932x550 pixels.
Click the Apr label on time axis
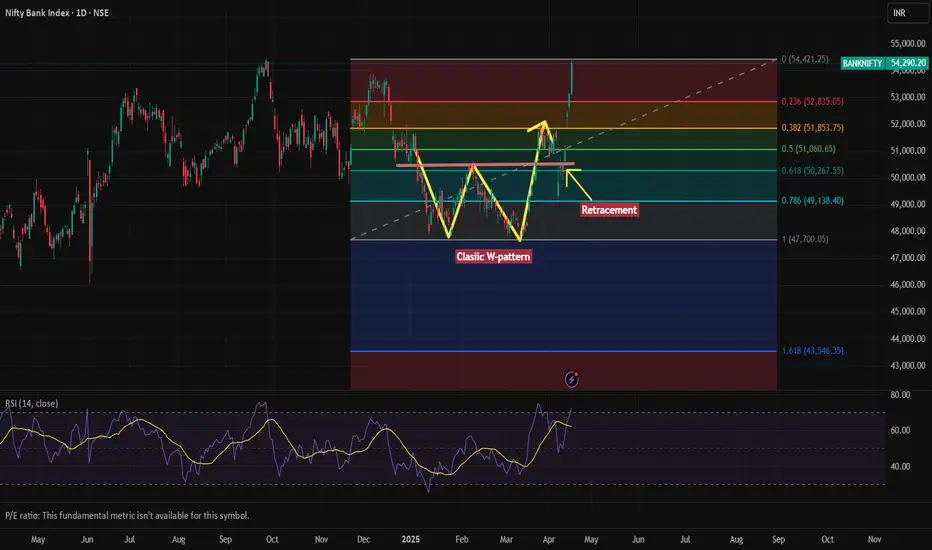[x=549, y=539]
